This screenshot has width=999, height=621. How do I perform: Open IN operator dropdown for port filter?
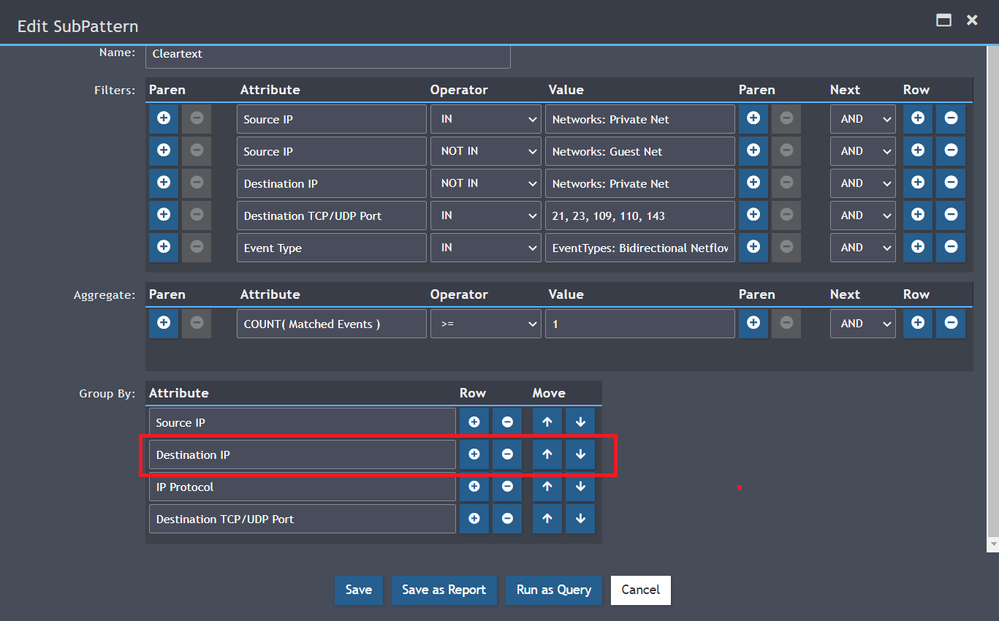coord(486,216)
